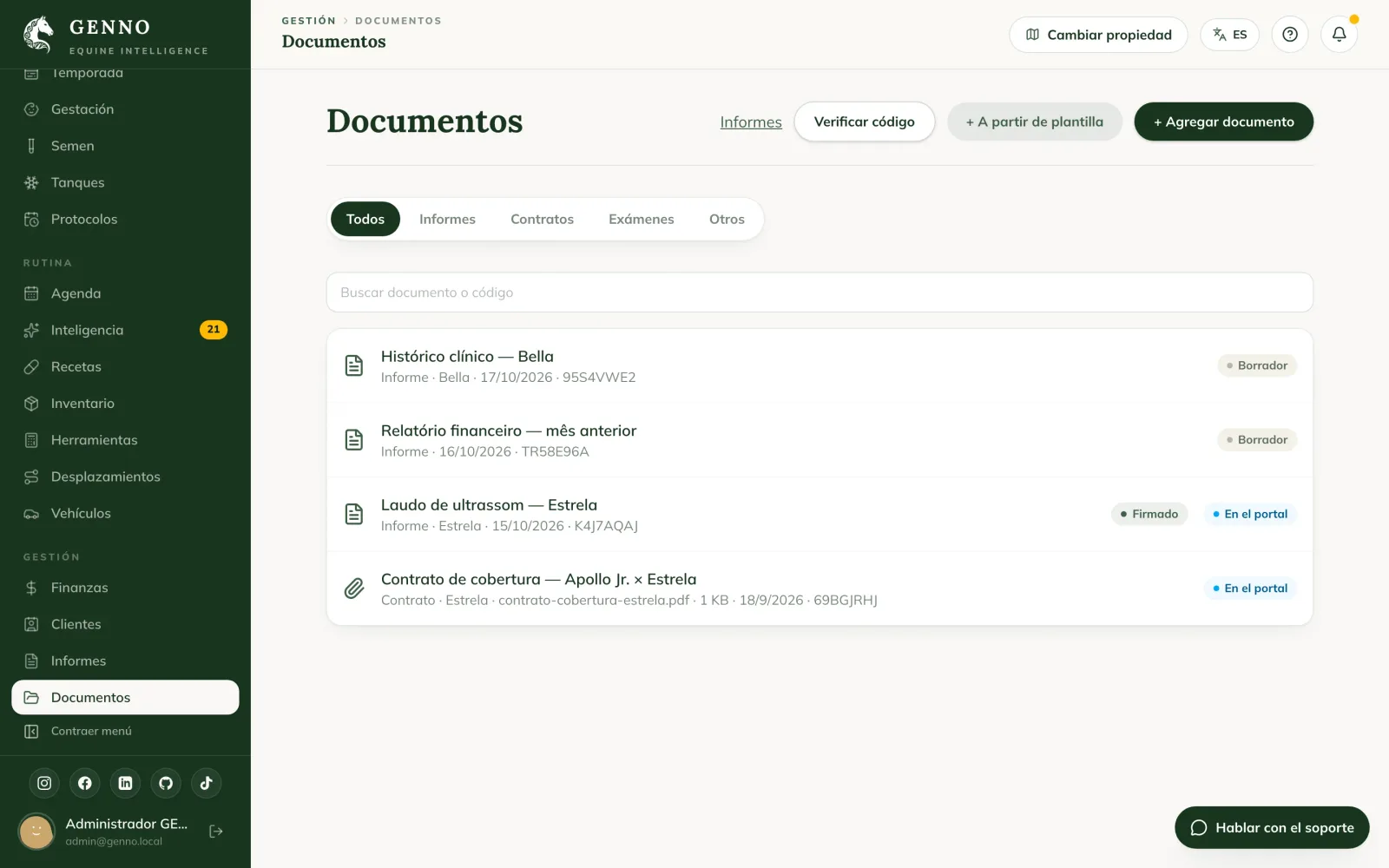
Task: Open the help question mark icon
Action: (1290, 35)
